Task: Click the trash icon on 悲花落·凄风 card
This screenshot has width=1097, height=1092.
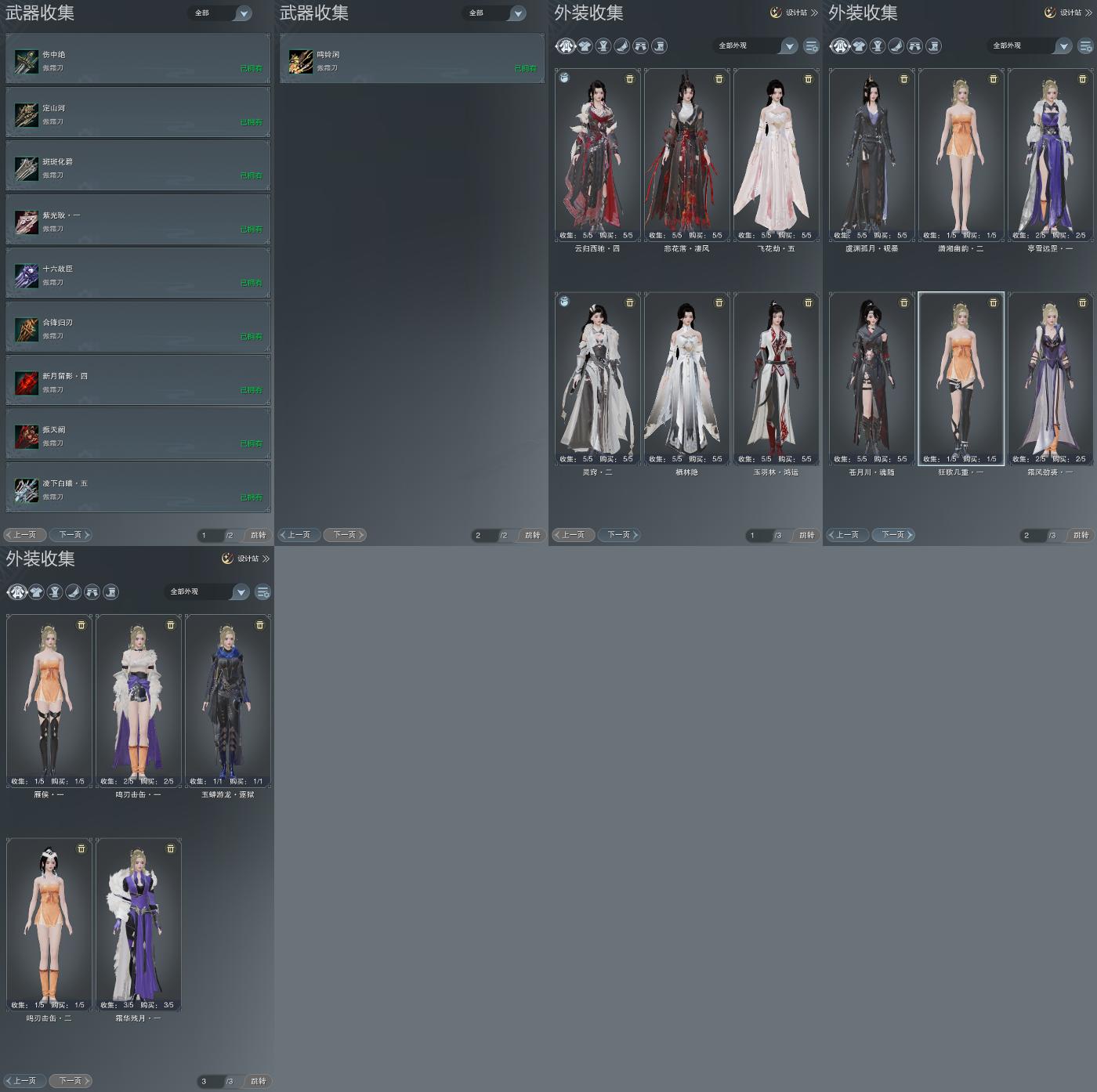Action: pyautogui.click(x=719, y=79)
